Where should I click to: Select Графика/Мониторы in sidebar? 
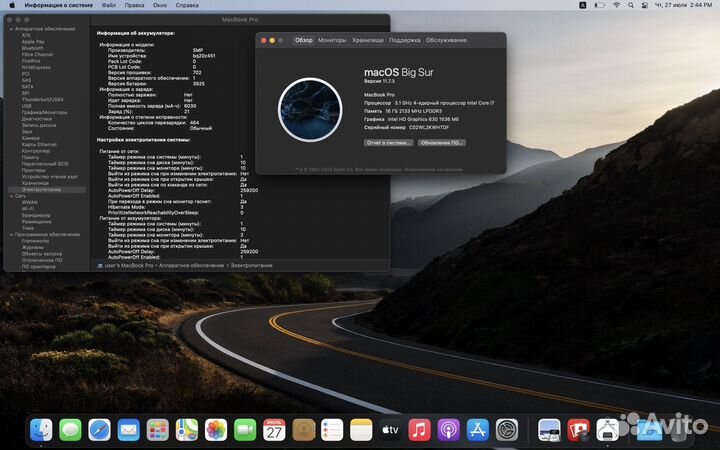point(45,112)
